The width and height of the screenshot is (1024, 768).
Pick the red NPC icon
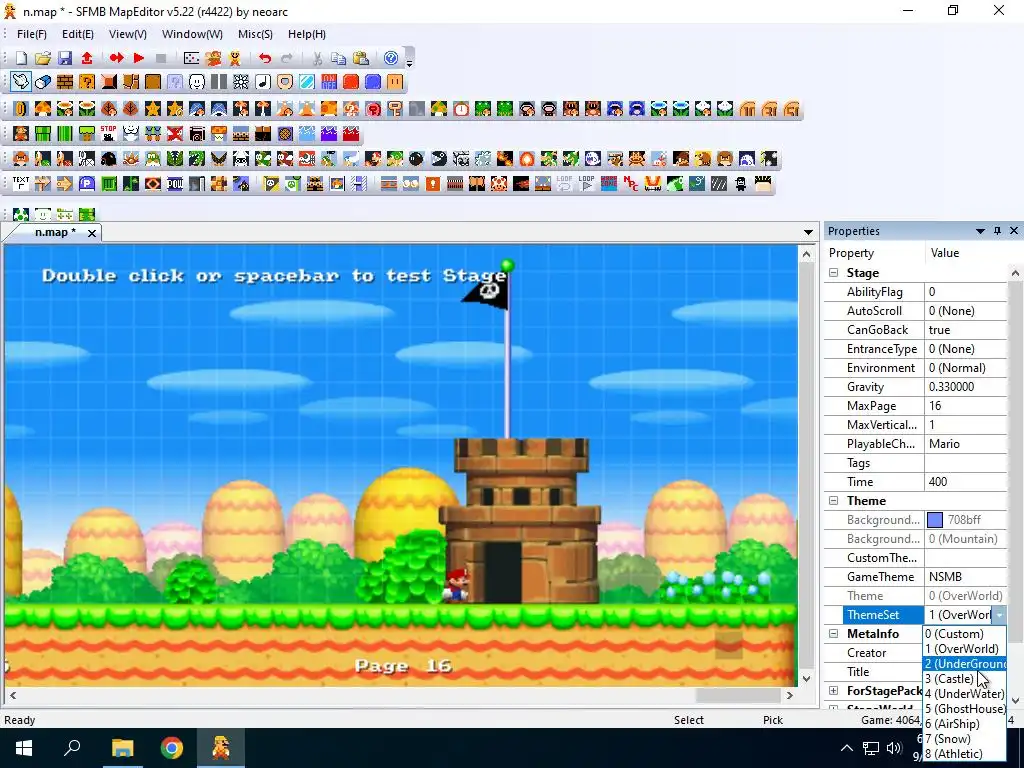[631, 184]
